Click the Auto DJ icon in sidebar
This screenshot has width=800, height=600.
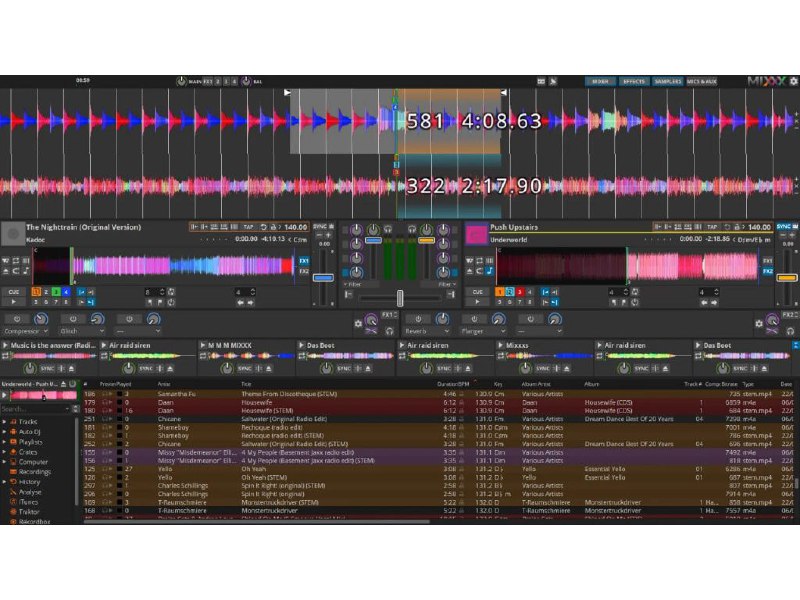point(13,432)
